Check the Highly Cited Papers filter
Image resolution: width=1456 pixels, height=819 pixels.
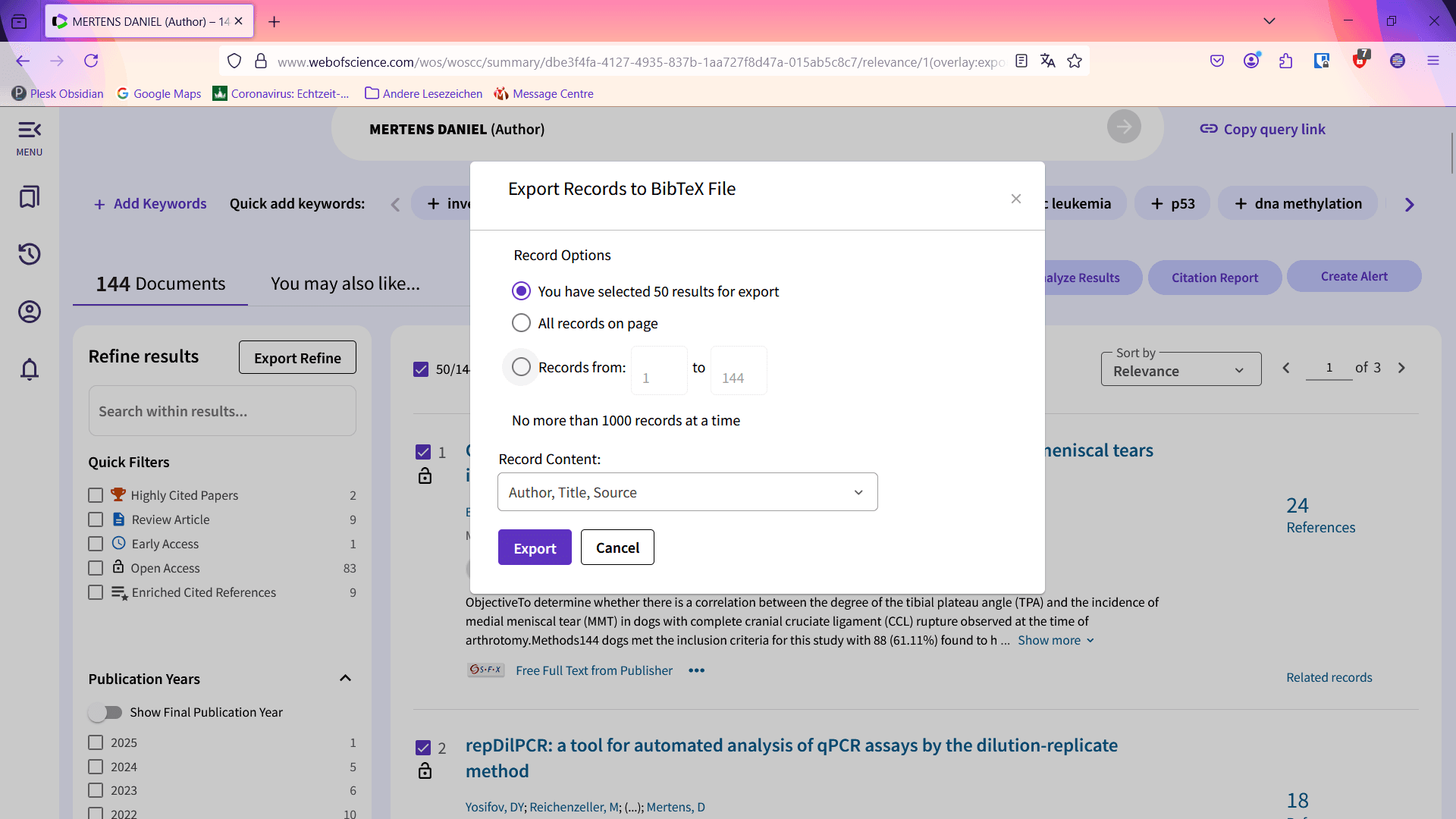(96, 495)
